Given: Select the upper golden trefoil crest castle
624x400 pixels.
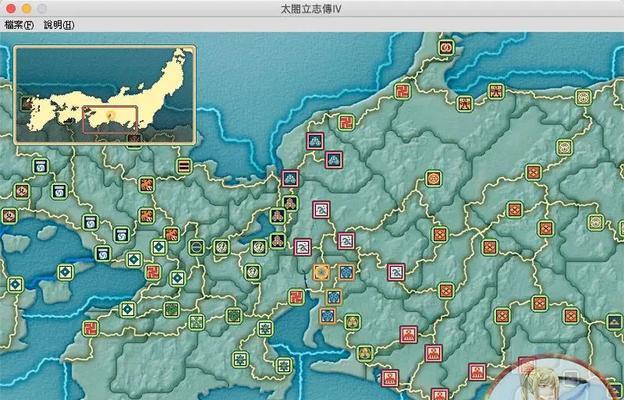Looking at the screenshot, I should click(353, 322).
